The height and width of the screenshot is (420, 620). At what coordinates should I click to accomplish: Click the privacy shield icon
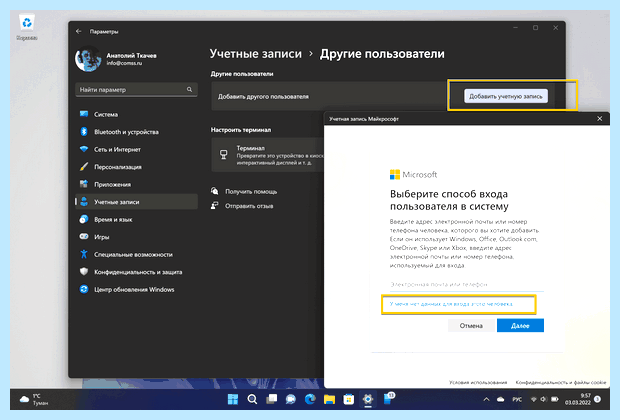(84, 272)
